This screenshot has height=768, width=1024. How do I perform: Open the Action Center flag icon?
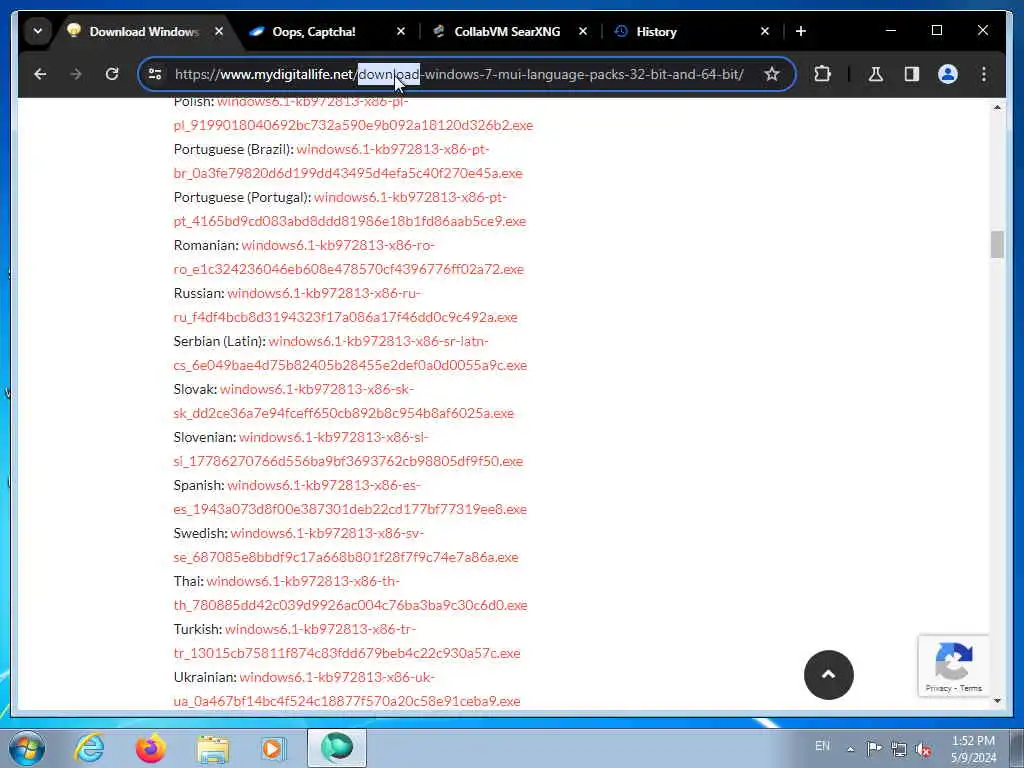874,749
